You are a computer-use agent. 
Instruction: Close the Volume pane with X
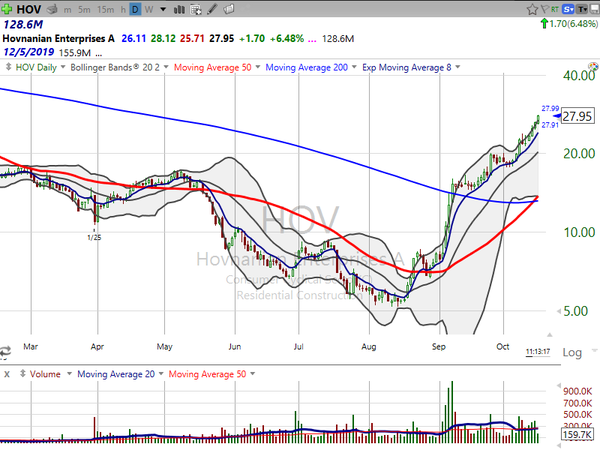[7, 374]
